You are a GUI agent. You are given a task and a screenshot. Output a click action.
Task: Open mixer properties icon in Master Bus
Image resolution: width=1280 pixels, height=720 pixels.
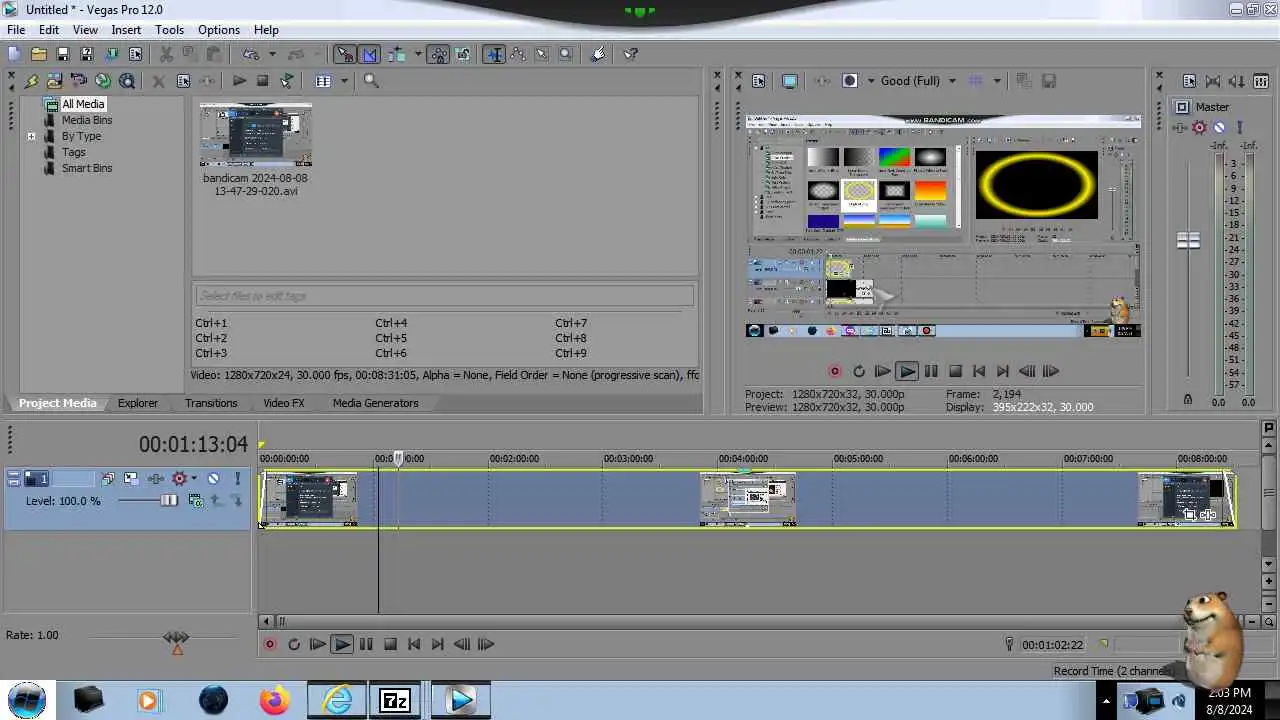[1189, 81]
